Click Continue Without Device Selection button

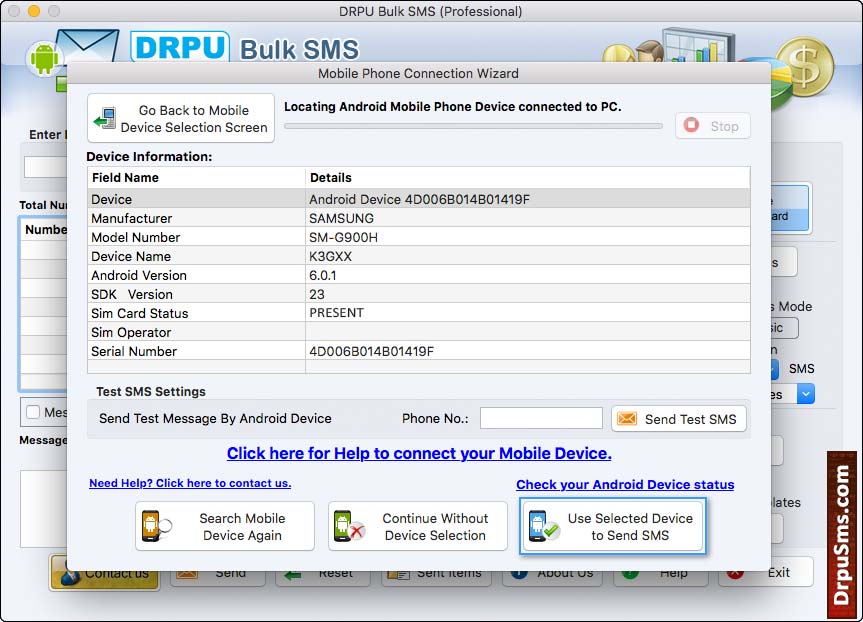(x=418, y=526)
